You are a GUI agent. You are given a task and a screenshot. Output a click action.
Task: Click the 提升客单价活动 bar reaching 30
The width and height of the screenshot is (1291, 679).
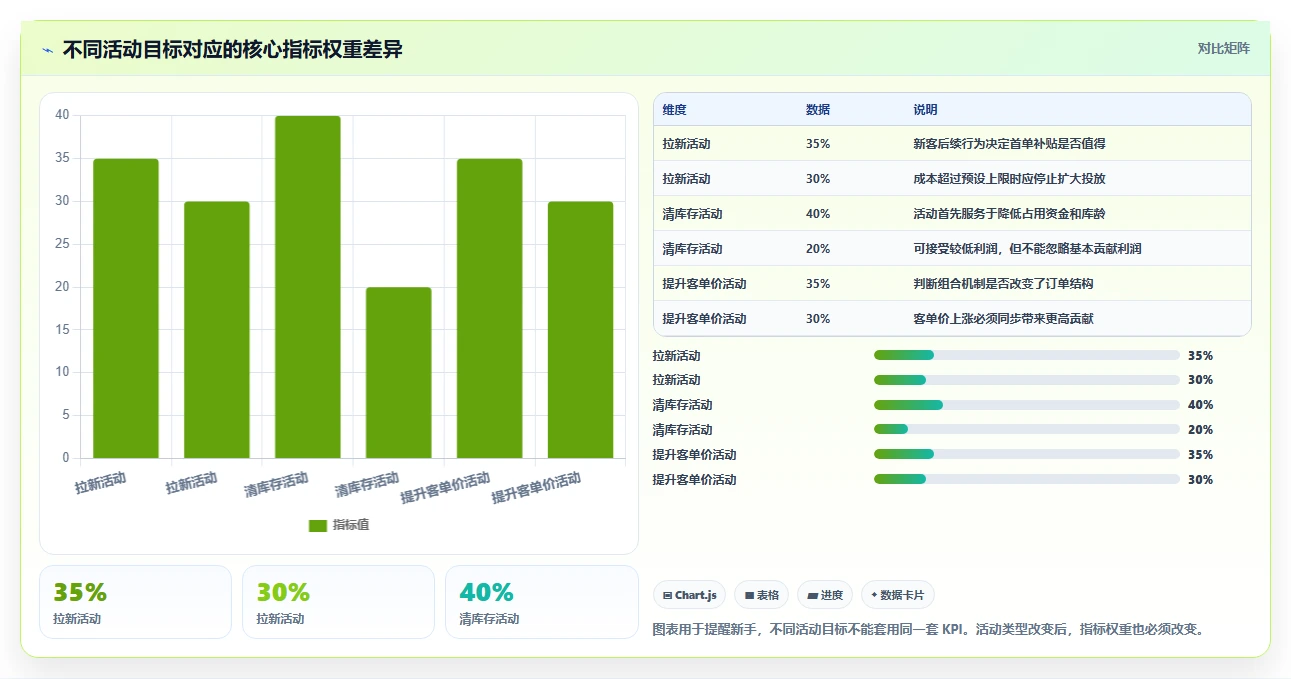click(x=581, y=330)
